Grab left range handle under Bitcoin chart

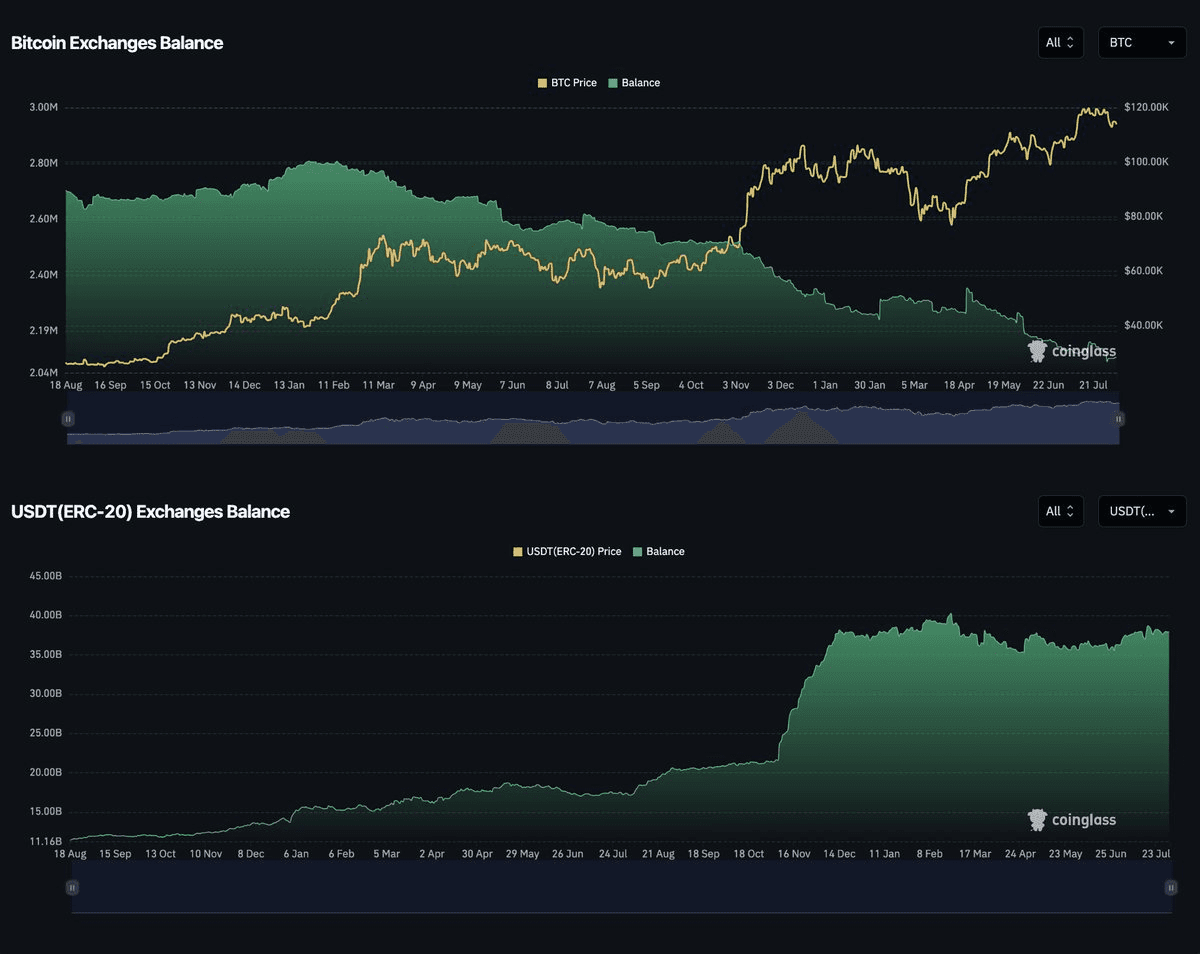(68, 419)
